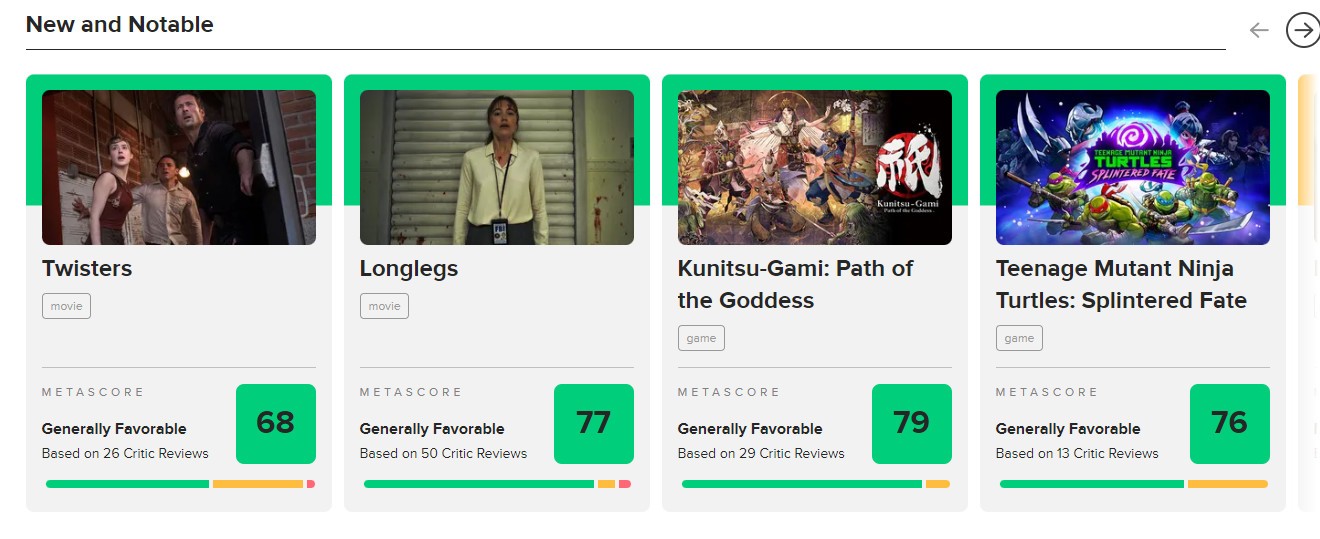Viewport: 1320px width, 539px height.
Task: Click the previous carousel arrow
Action: click(x=1259, y=30)
